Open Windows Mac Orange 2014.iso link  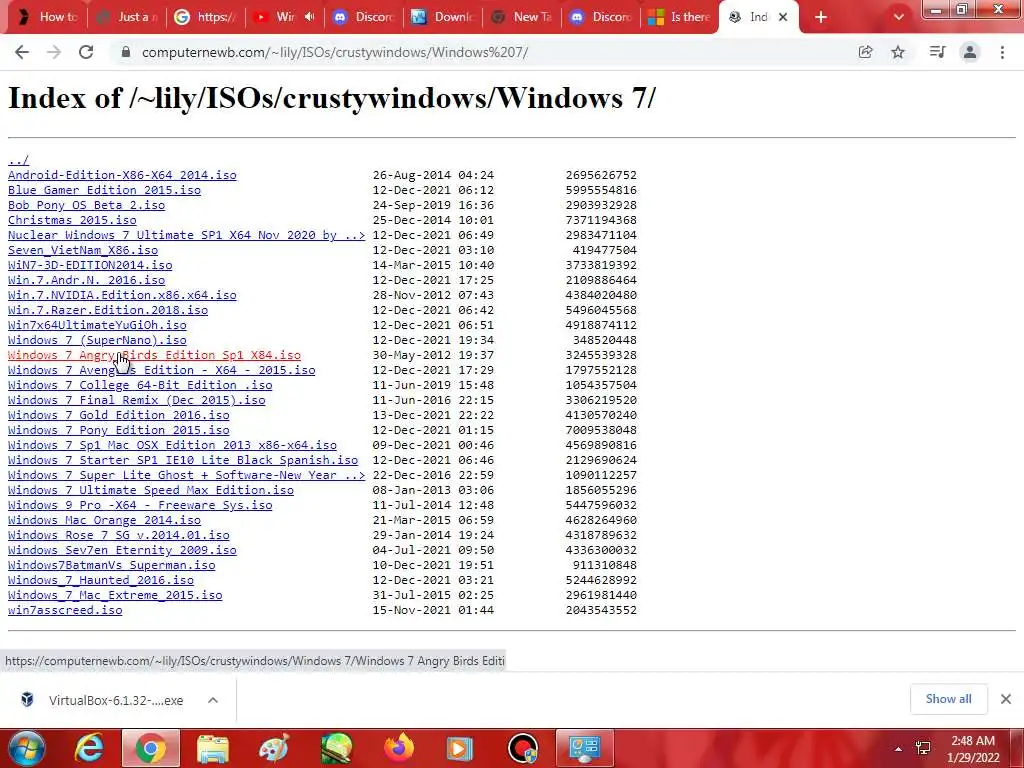pyautogui.click(x=104, y=520)
